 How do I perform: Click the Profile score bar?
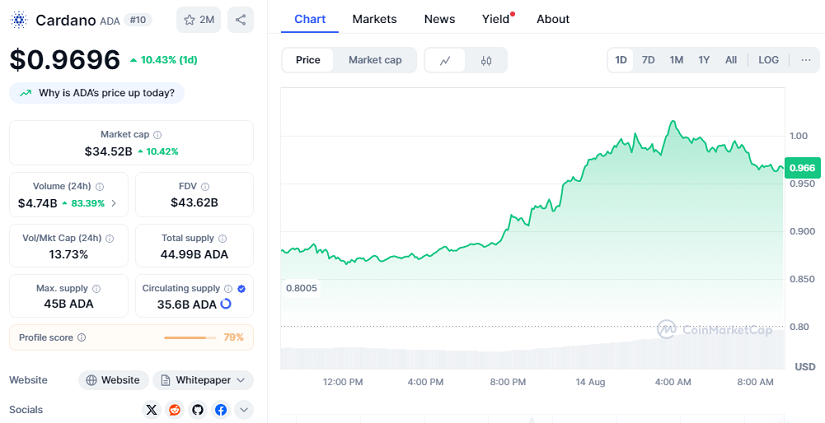190,338
